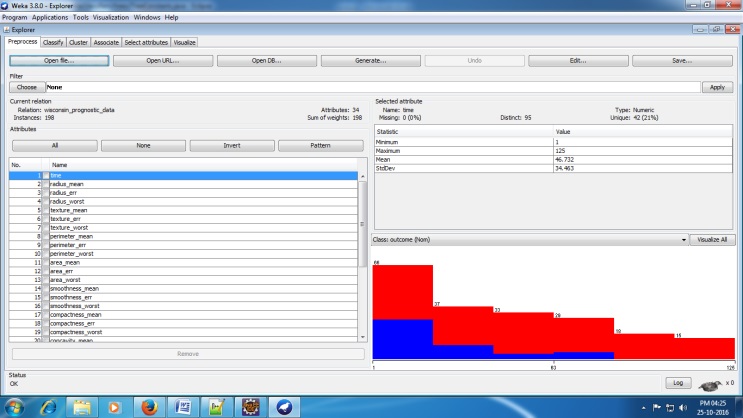The height and width of the screenshot is (418, 743).
Task: Switch to the Classify tab
Action: tap(53, 42)
